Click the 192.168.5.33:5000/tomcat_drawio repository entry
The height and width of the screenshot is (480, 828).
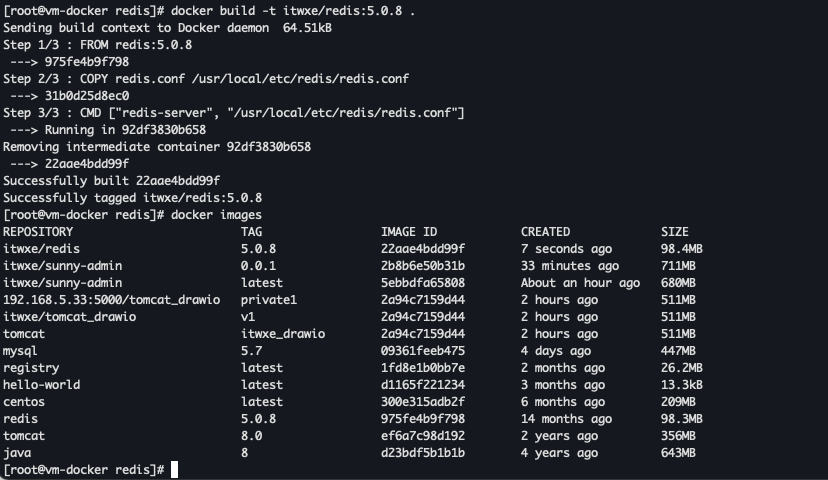coord(111,300)
